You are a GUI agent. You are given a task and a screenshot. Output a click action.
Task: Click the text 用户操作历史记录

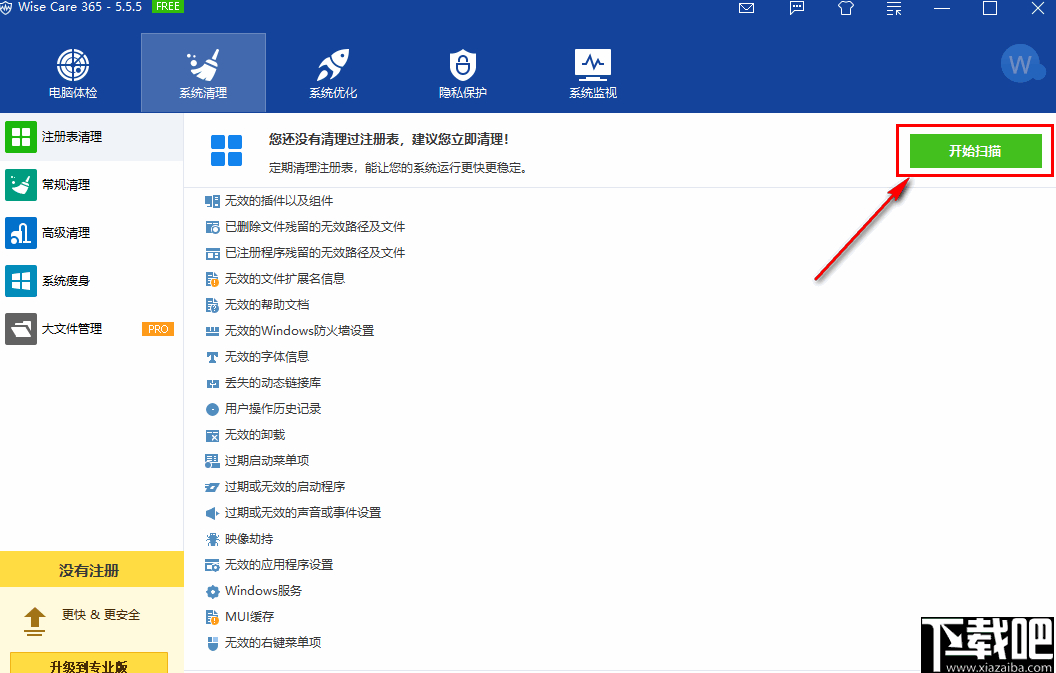pos(273,409)
